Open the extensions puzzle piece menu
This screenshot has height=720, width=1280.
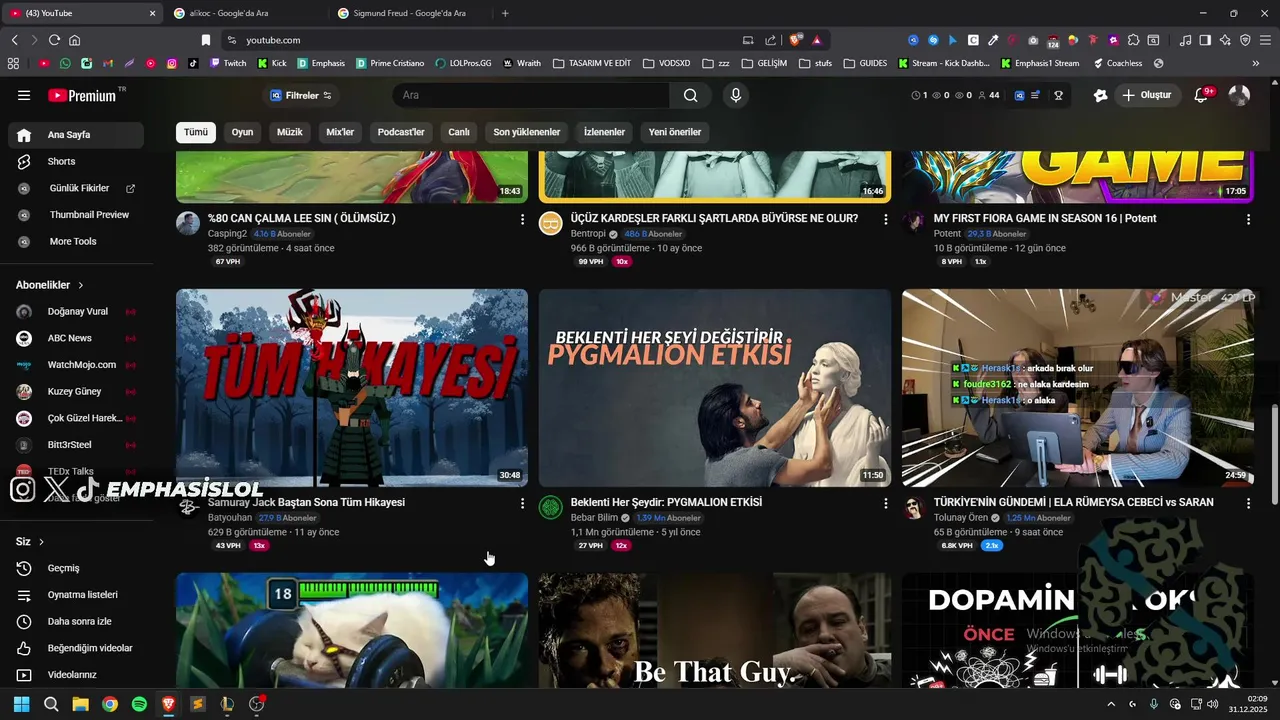pyautogui.click(x=1133, y=40)
